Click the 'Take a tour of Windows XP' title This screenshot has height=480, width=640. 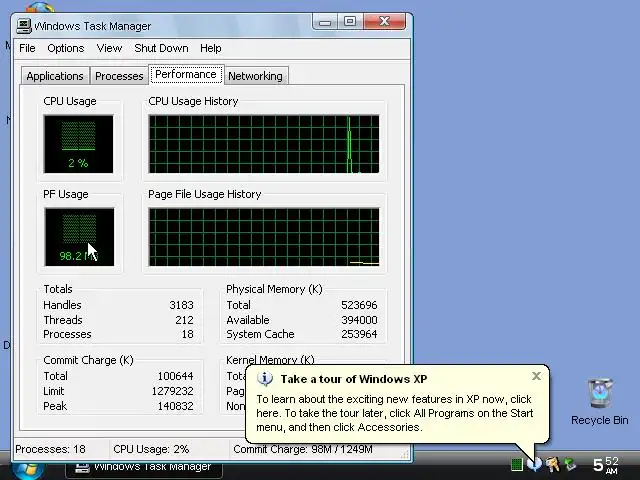354,379
